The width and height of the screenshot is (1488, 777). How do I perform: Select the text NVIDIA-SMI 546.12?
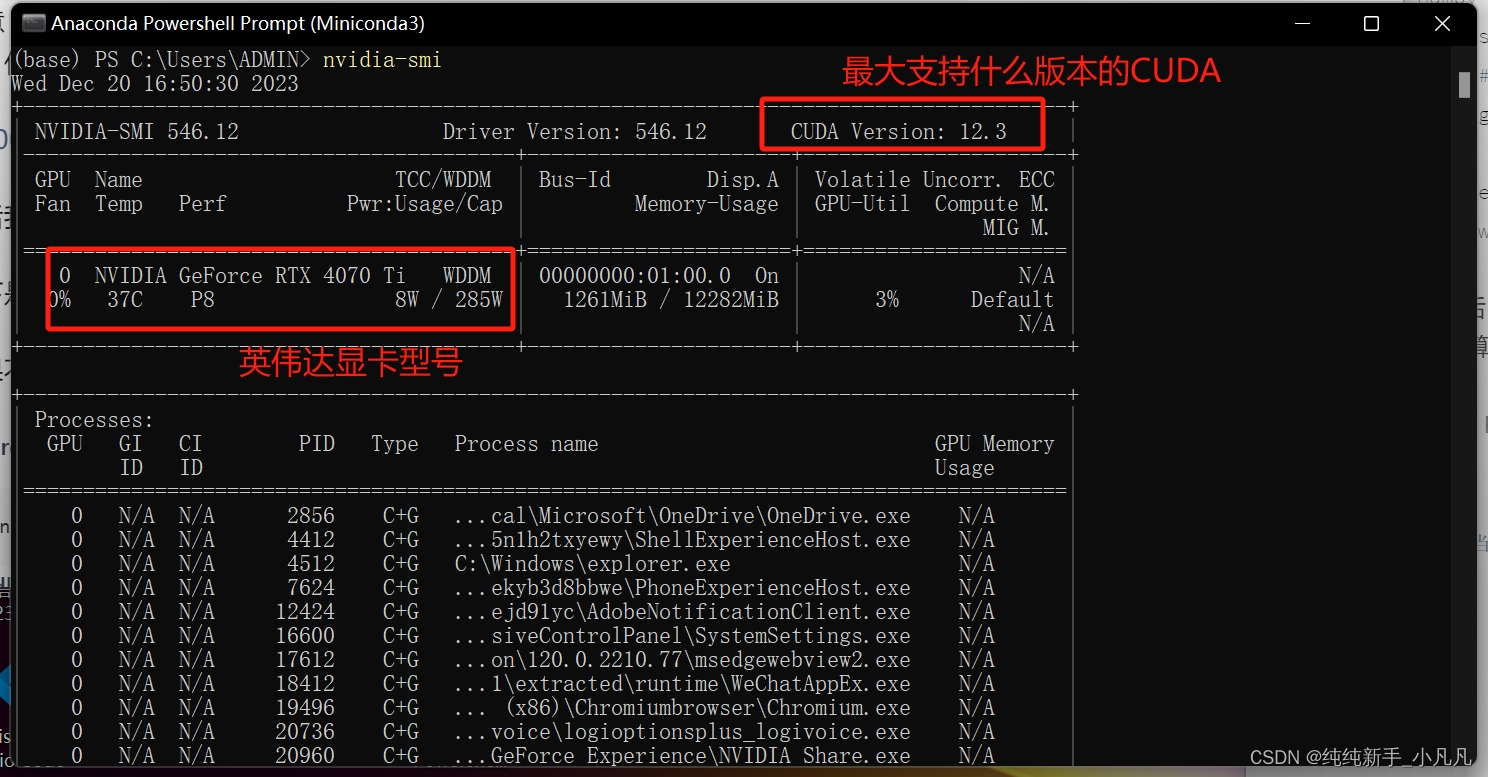[x=137, y=132]
